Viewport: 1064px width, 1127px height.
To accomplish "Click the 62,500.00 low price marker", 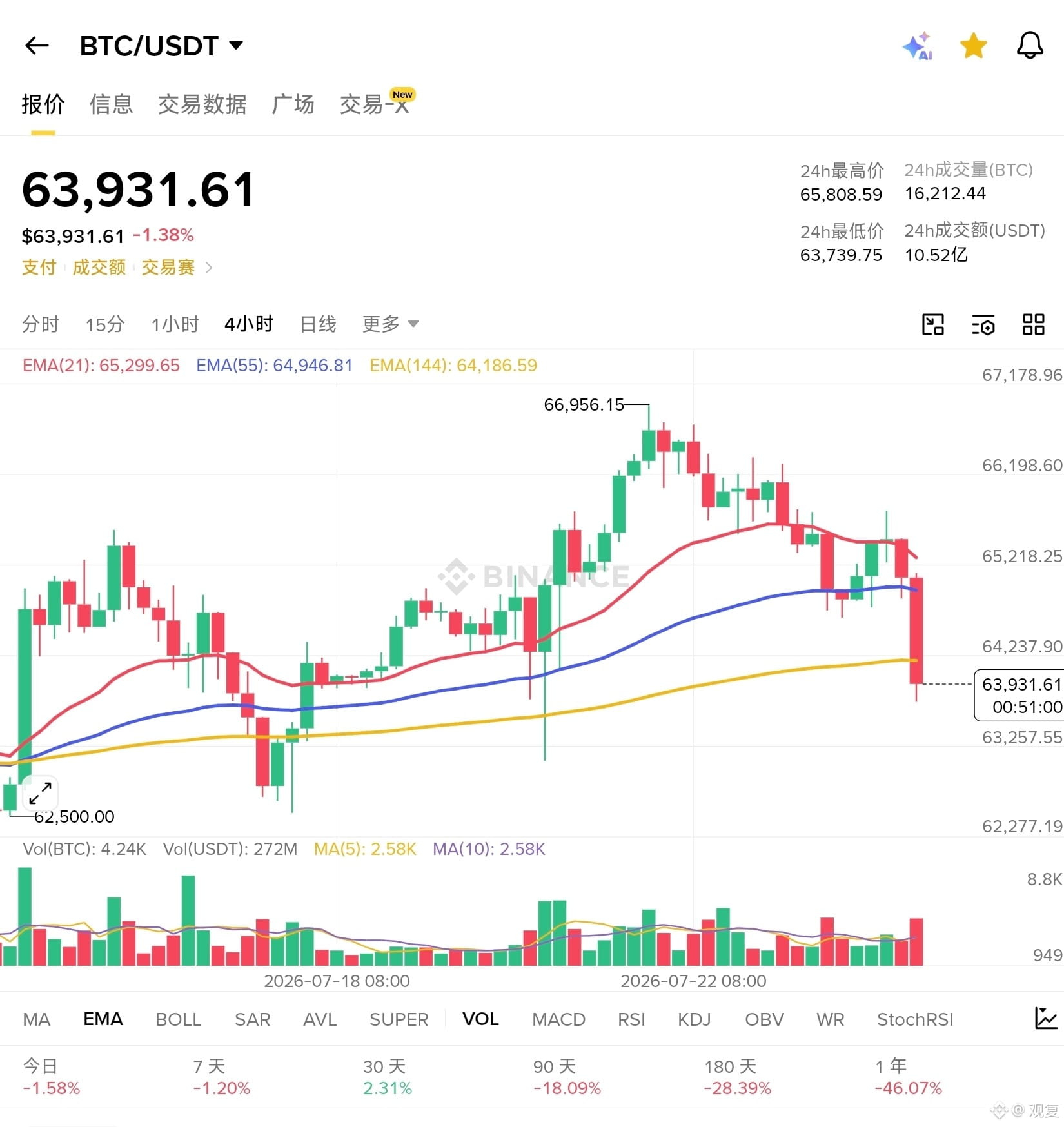I will [74, 816].
